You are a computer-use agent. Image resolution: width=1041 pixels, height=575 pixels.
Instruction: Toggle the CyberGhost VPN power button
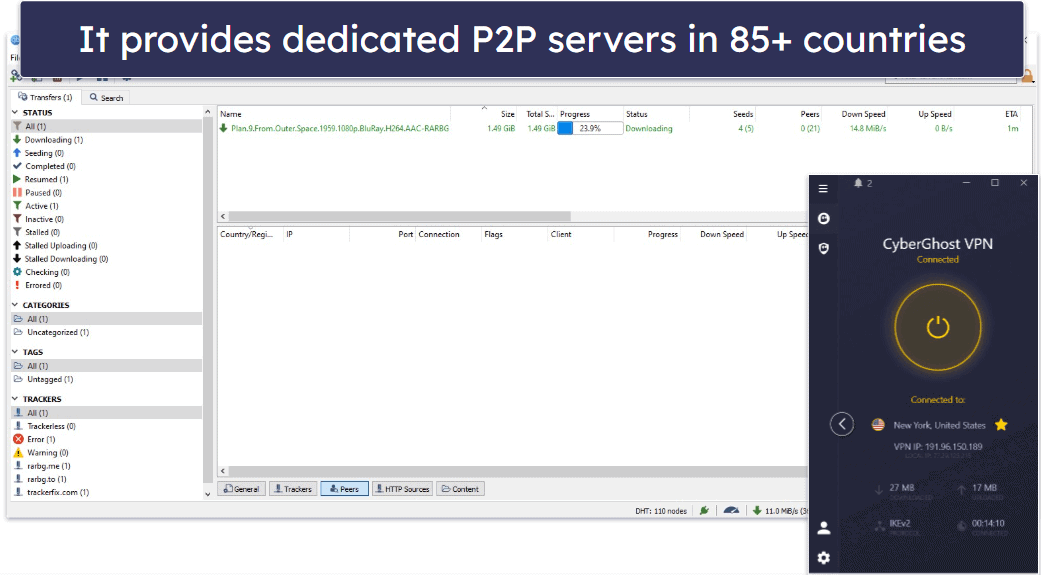tap(937, 327)
